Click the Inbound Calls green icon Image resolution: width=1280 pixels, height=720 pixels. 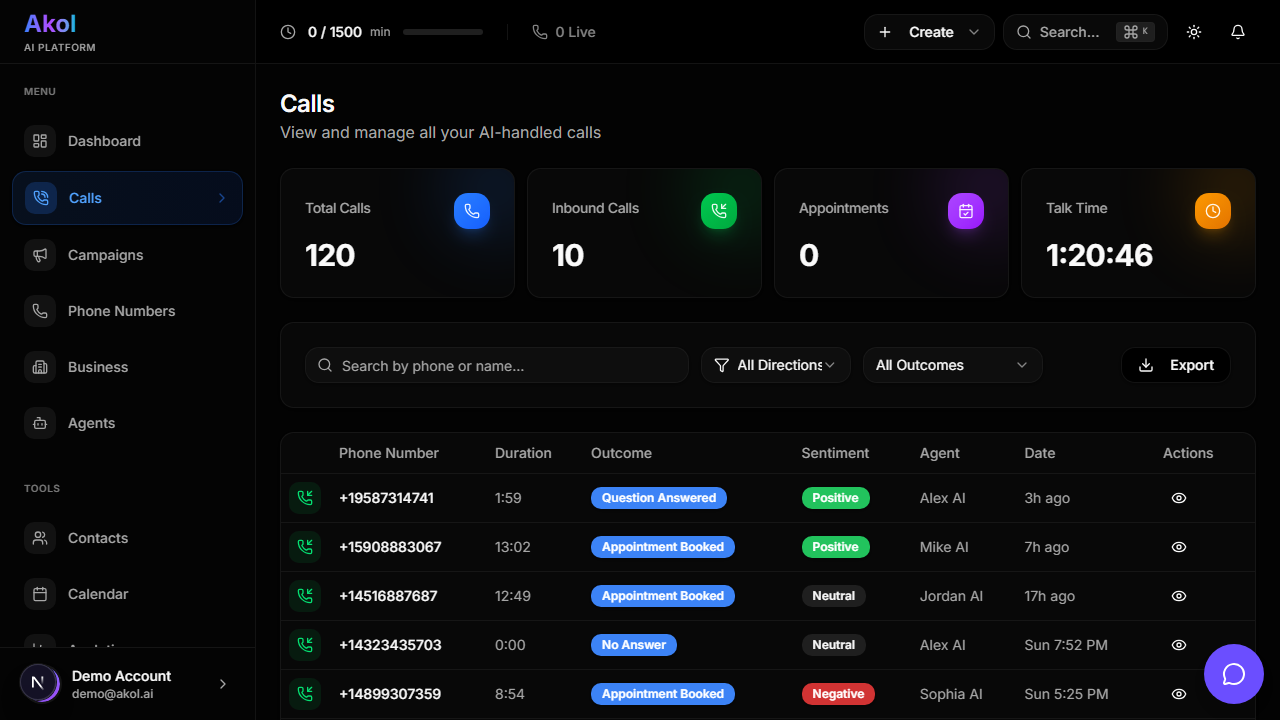point(718,211)
